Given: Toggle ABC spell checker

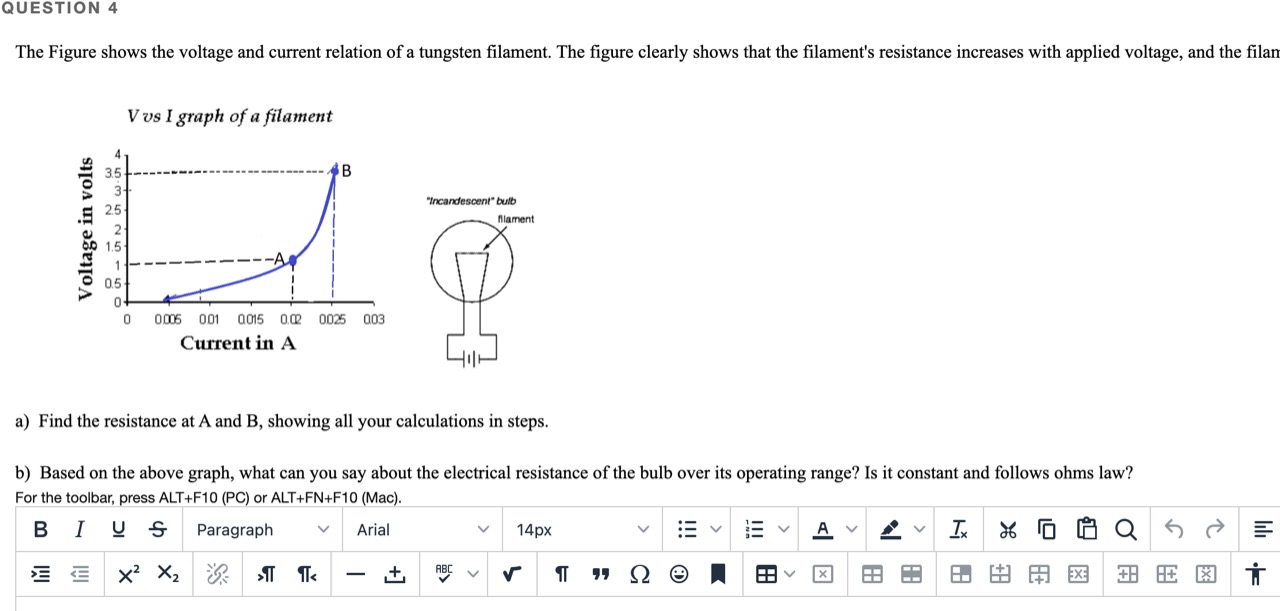Looking at the screenshot, I should (x=444, y=574).
